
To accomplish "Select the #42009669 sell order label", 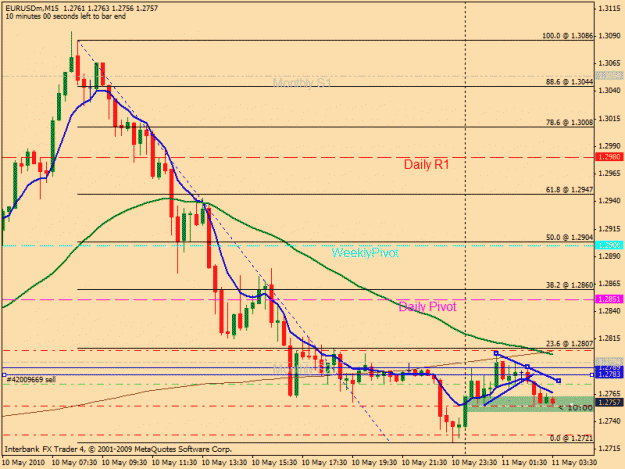I will click(31, 380).
